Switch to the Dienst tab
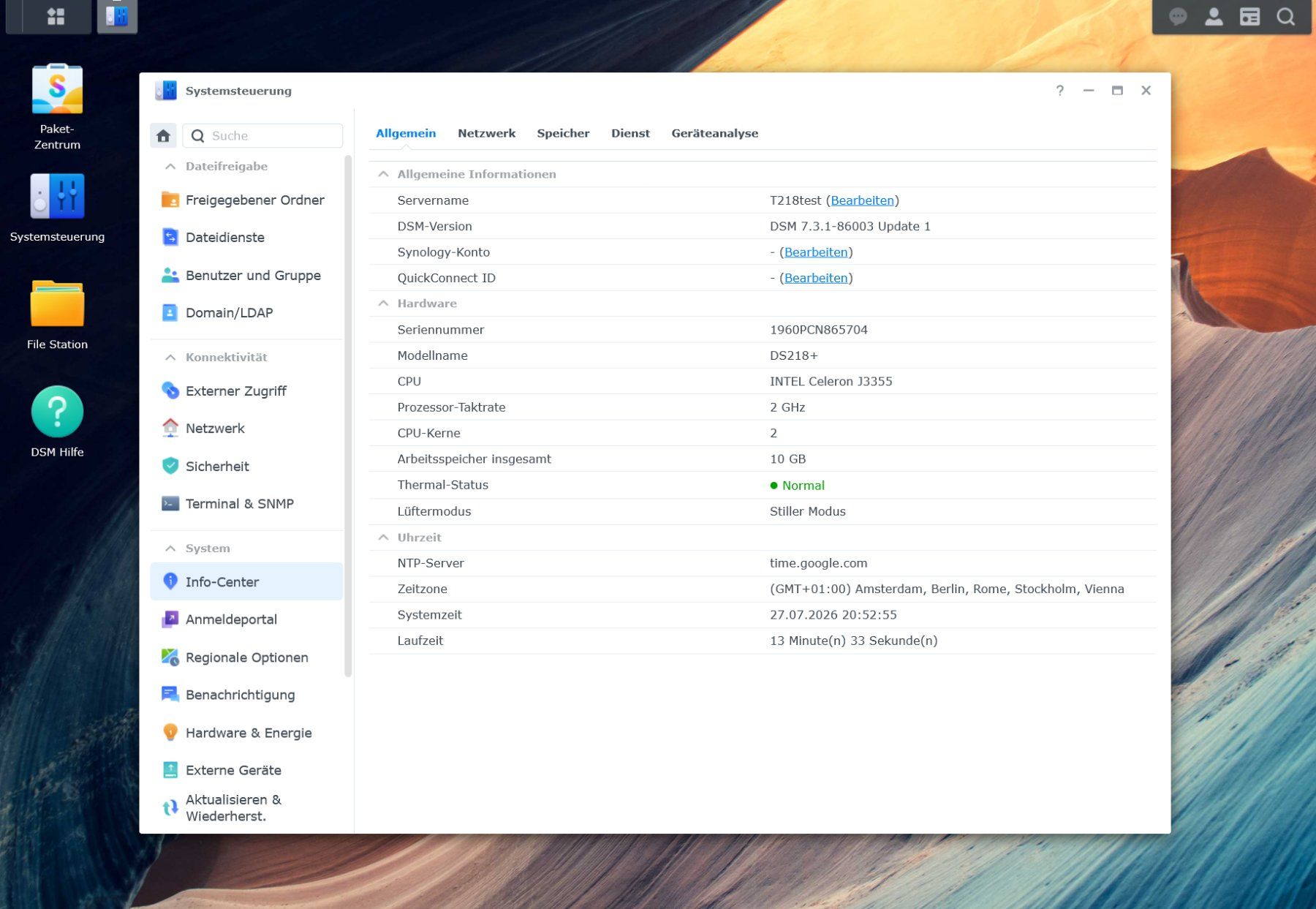The height and width of the screenshot is (909, 1316). point(630,133)
